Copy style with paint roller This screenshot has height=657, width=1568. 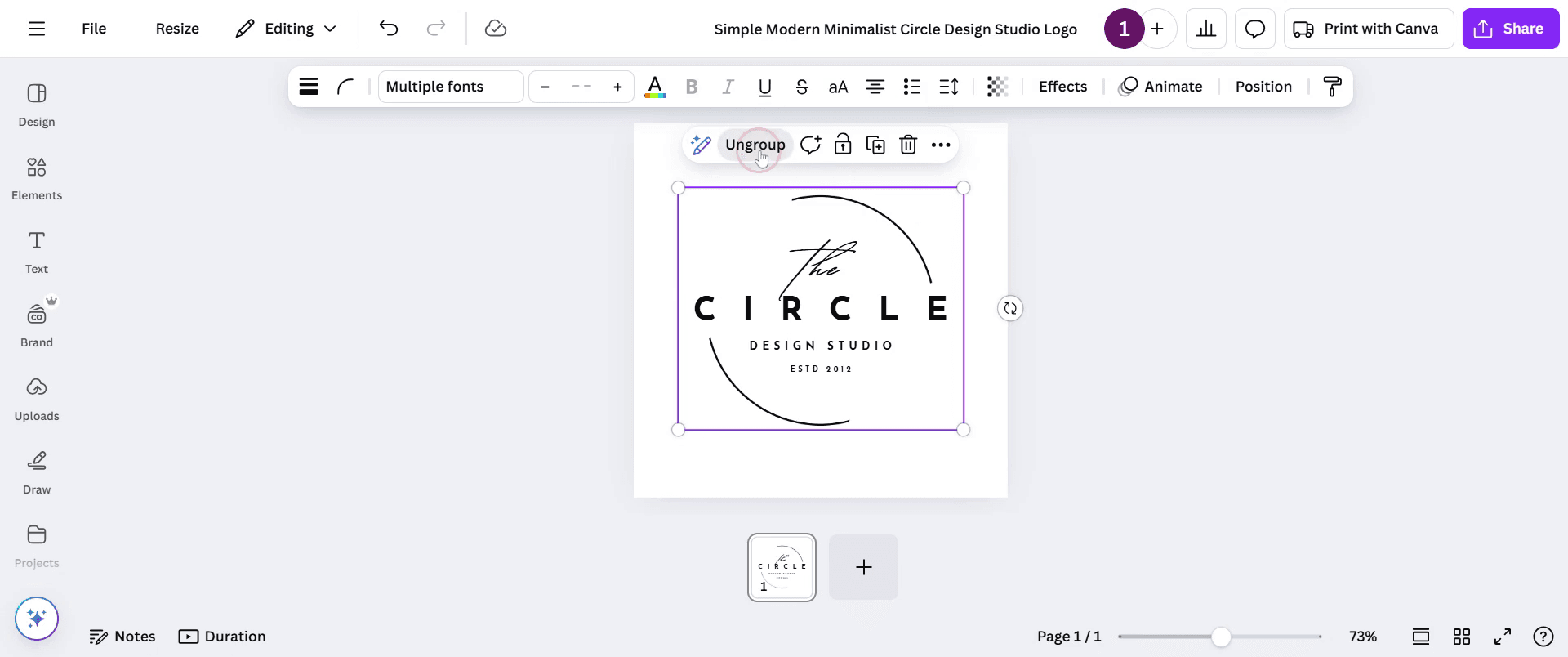click(x=1332, y=87)
